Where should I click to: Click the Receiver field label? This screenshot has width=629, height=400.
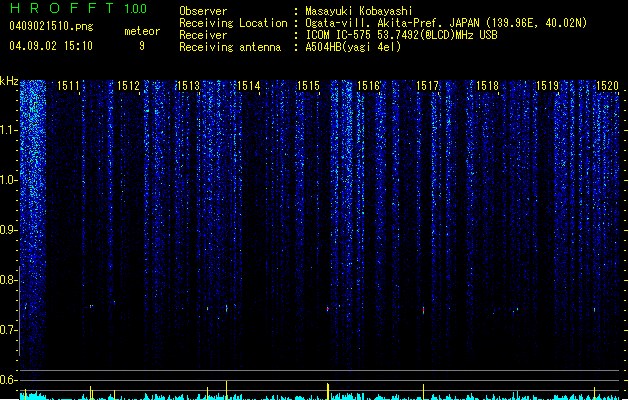203,35
